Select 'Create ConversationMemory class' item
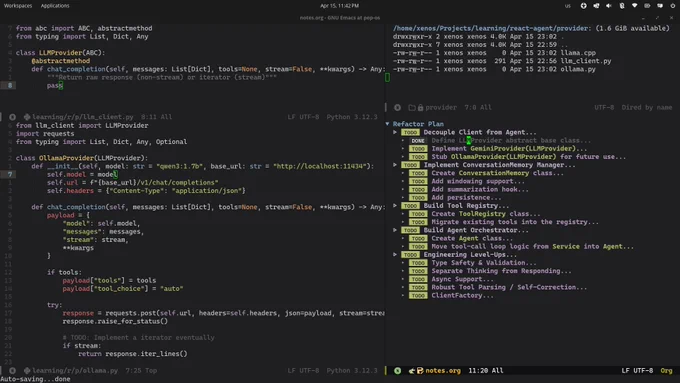Image resolution: width=680 pixels, height=383 pixels. 497,173
